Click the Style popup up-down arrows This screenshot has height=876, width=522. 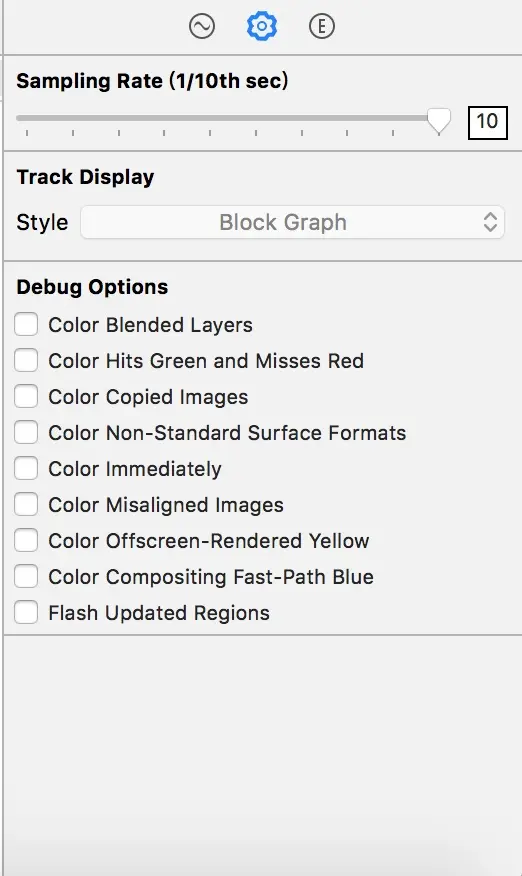click(x=490, y=222)
